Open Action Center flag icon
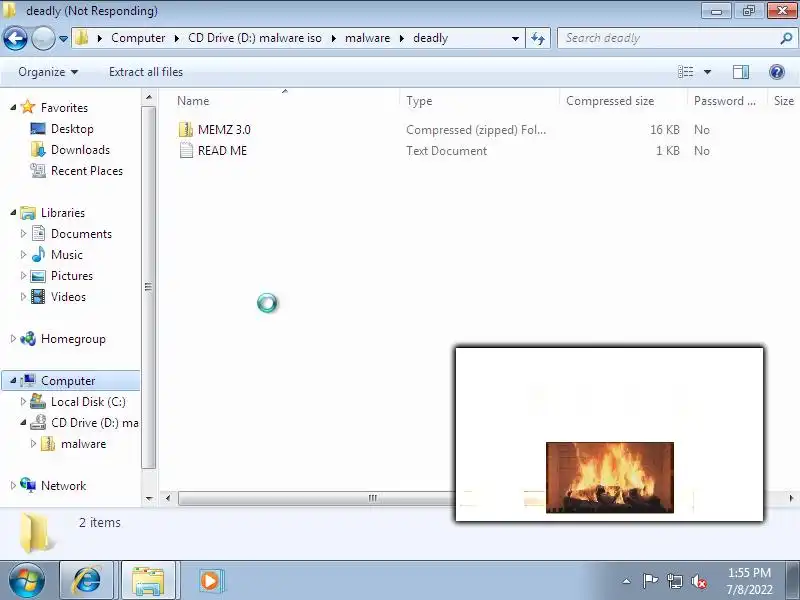 click(650, 581)
